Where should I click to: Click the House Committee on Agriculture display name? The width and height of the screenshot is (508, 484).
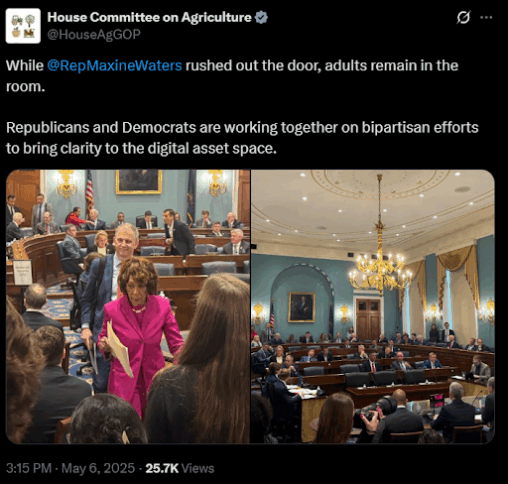click(x=149, y=17)
